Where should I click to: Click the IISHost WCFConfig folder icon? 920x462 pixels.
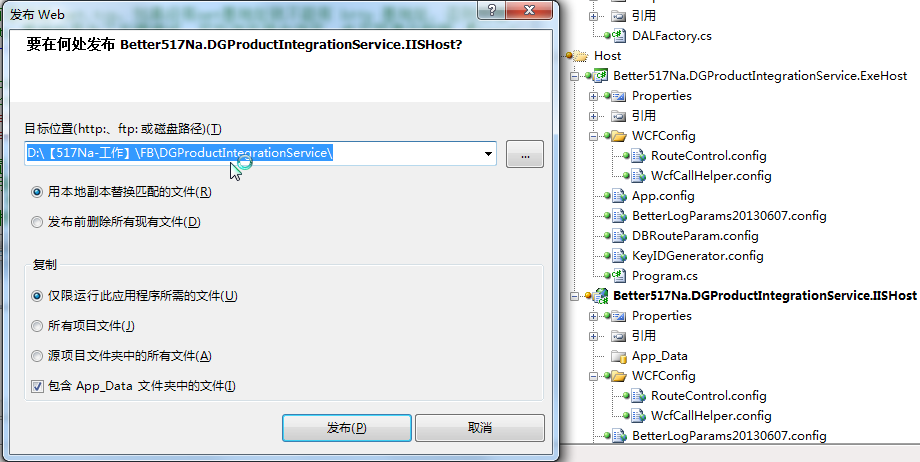click(618, 376)
